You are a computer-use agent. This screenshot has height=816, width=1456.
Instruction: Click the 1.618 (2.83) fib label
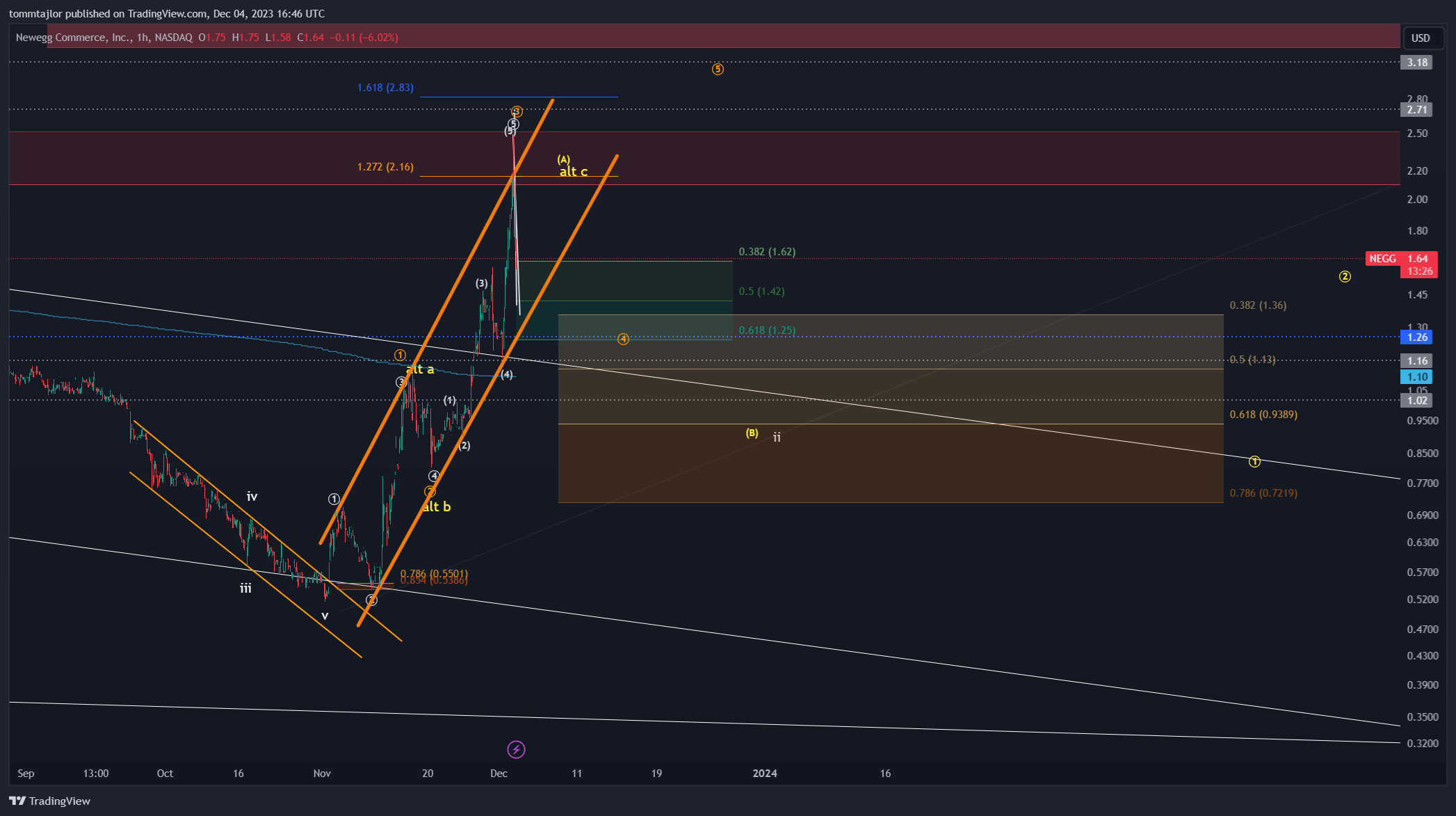click(x=385, y=88)
